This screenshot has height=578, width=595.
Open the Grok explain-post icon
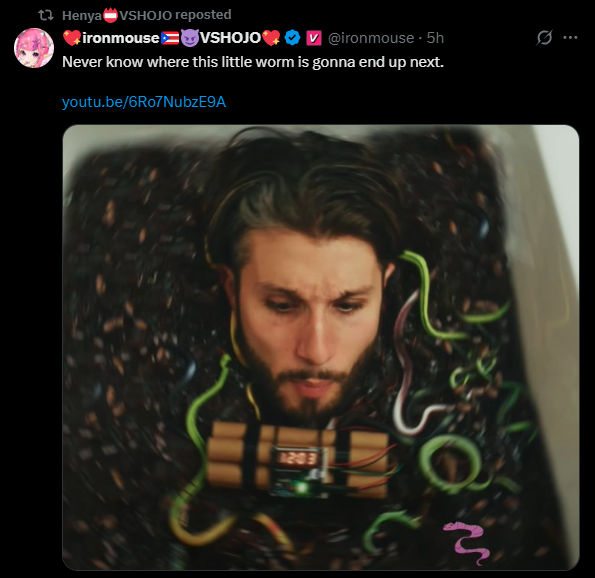pos(544,38)
